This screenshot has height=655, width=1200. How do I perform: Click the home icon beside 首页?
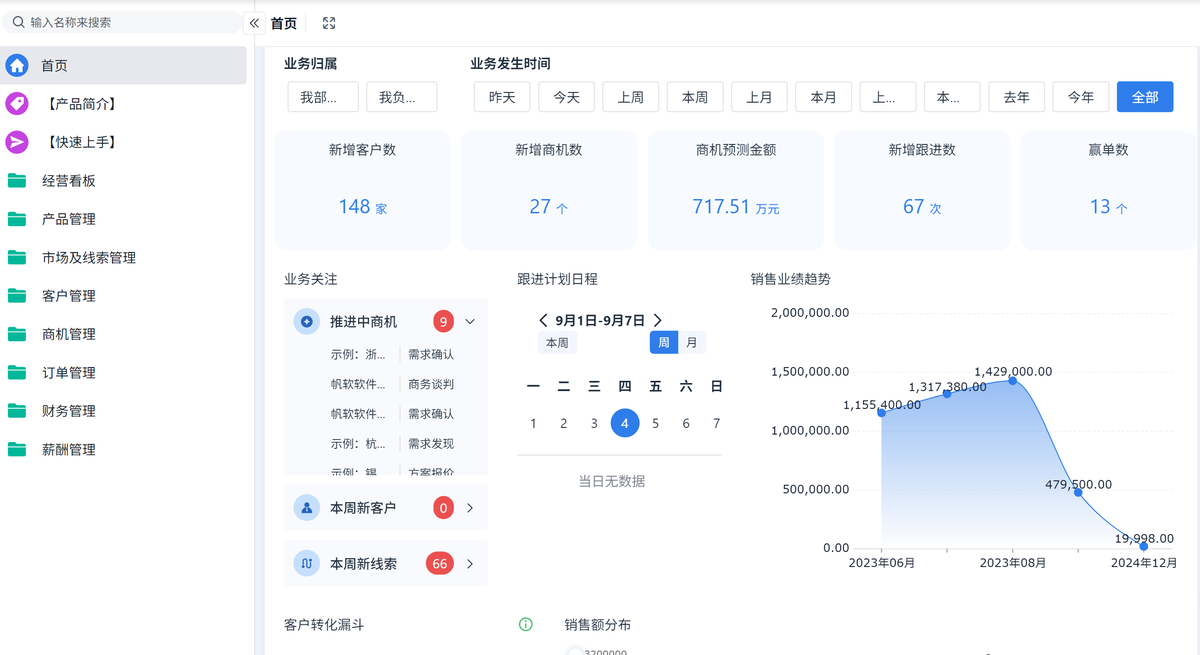pyautogui.click(x=17, y=65)
